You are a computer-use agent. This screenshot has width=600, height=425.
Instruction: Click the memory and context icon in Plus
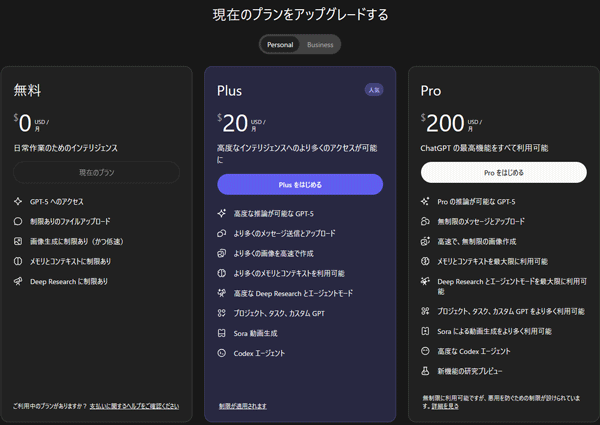point(221,273)
